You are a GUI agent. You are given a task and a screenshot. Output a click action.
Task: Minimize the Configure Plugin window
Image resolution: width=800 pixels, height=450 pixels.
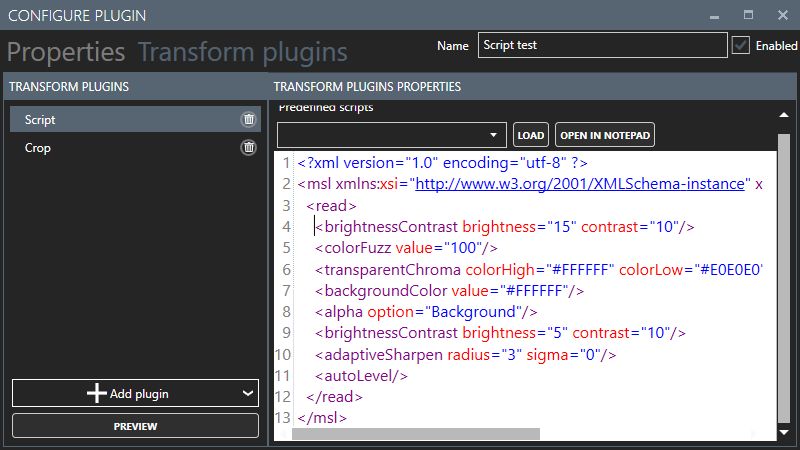click(x=715, y=17)
